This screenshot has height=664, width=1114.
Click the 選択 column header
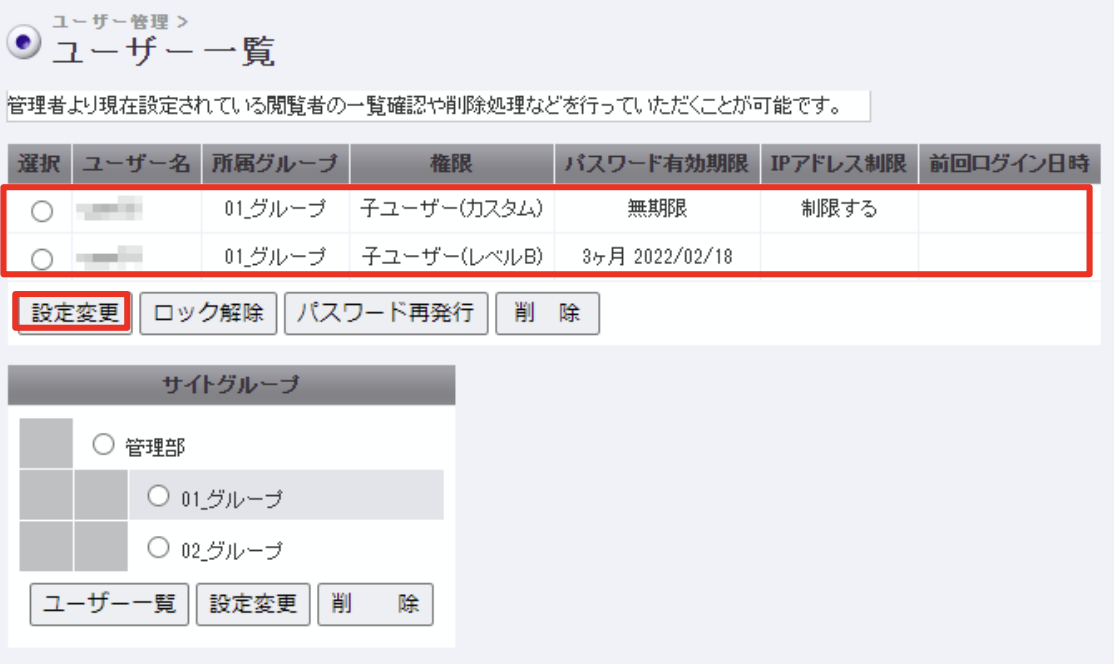[x=39, y=164]
